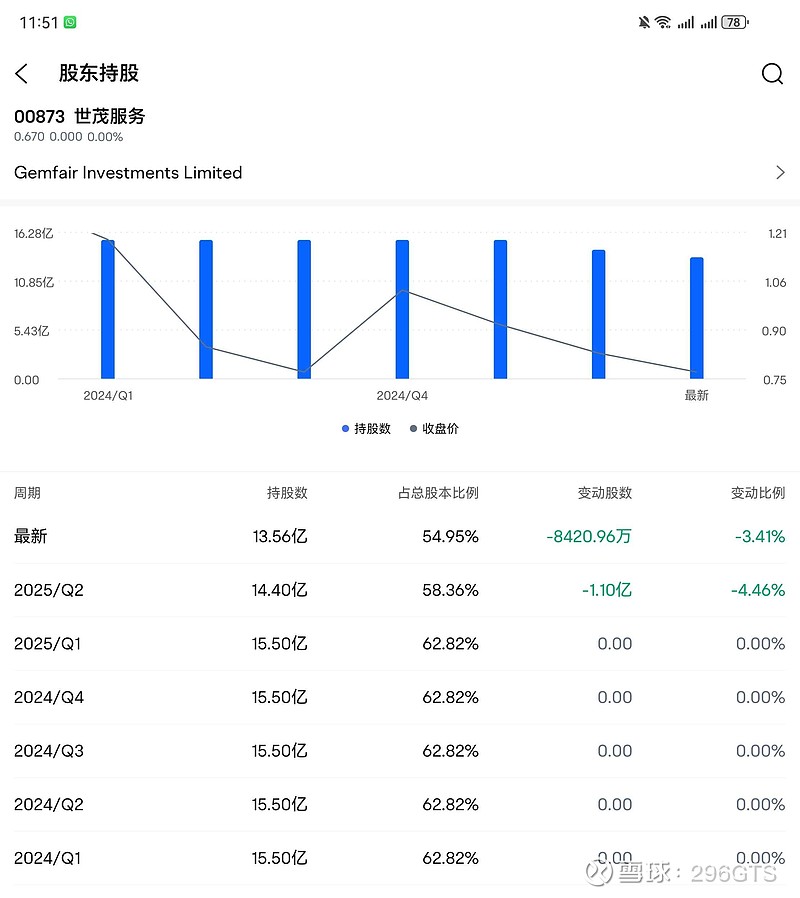Tap the 16.28亿 axis label
Image resolution: width=800 pixels, height=898 pixels.
[33, 234]
